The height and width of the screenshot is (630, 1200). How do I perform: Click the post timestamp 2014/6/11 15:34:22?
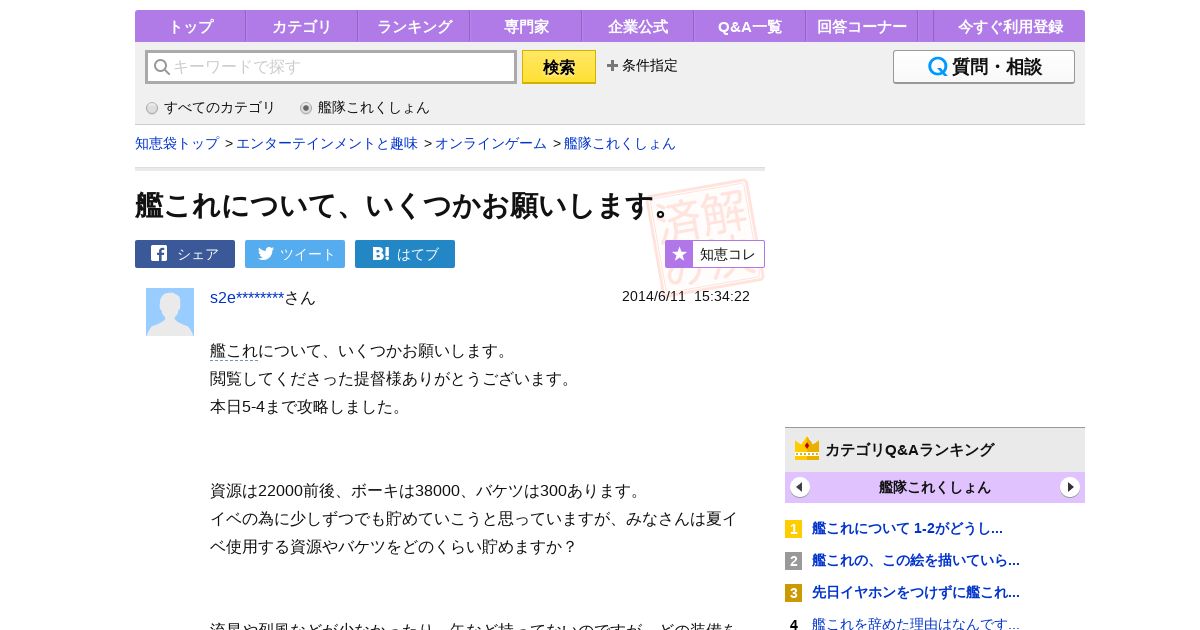[686, 296]
